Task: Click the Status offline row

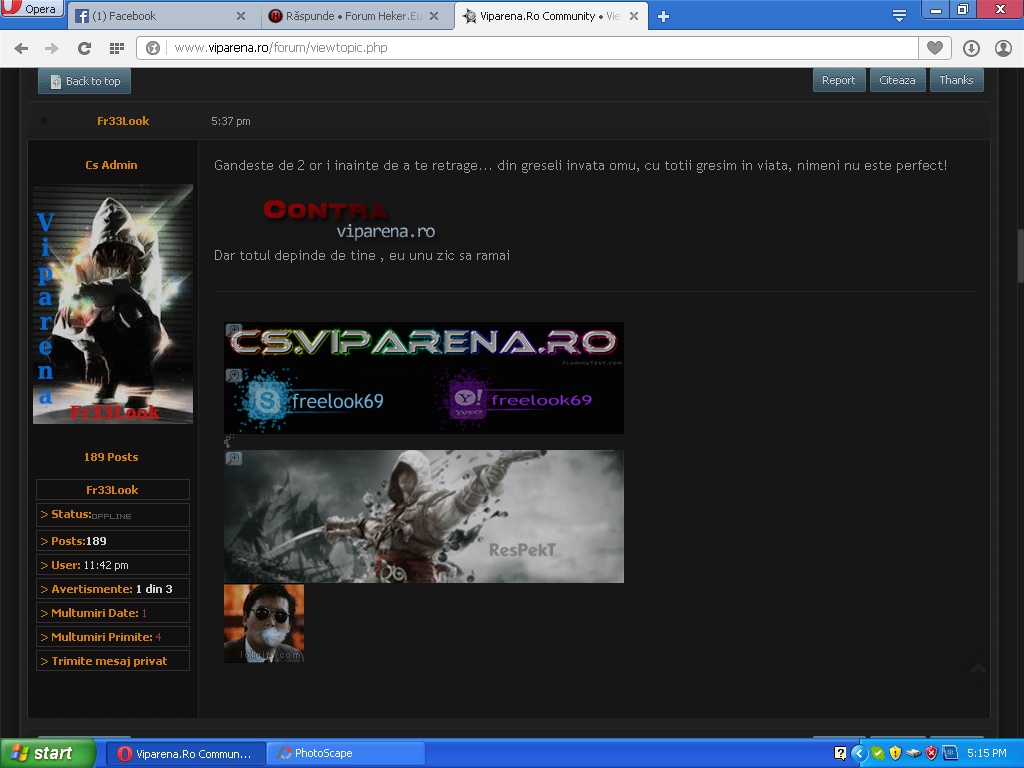Action: (112, 515)
